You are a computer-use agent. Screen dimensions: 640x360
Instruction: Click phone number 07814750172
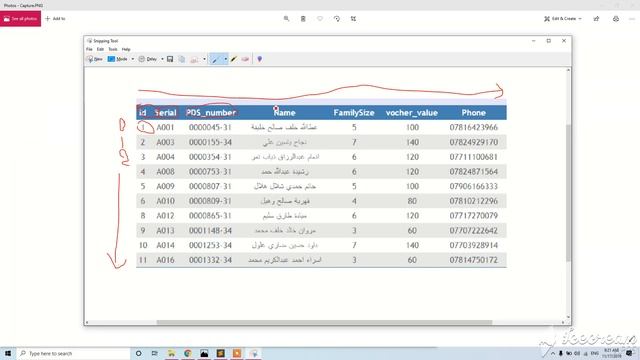(473, 260)
